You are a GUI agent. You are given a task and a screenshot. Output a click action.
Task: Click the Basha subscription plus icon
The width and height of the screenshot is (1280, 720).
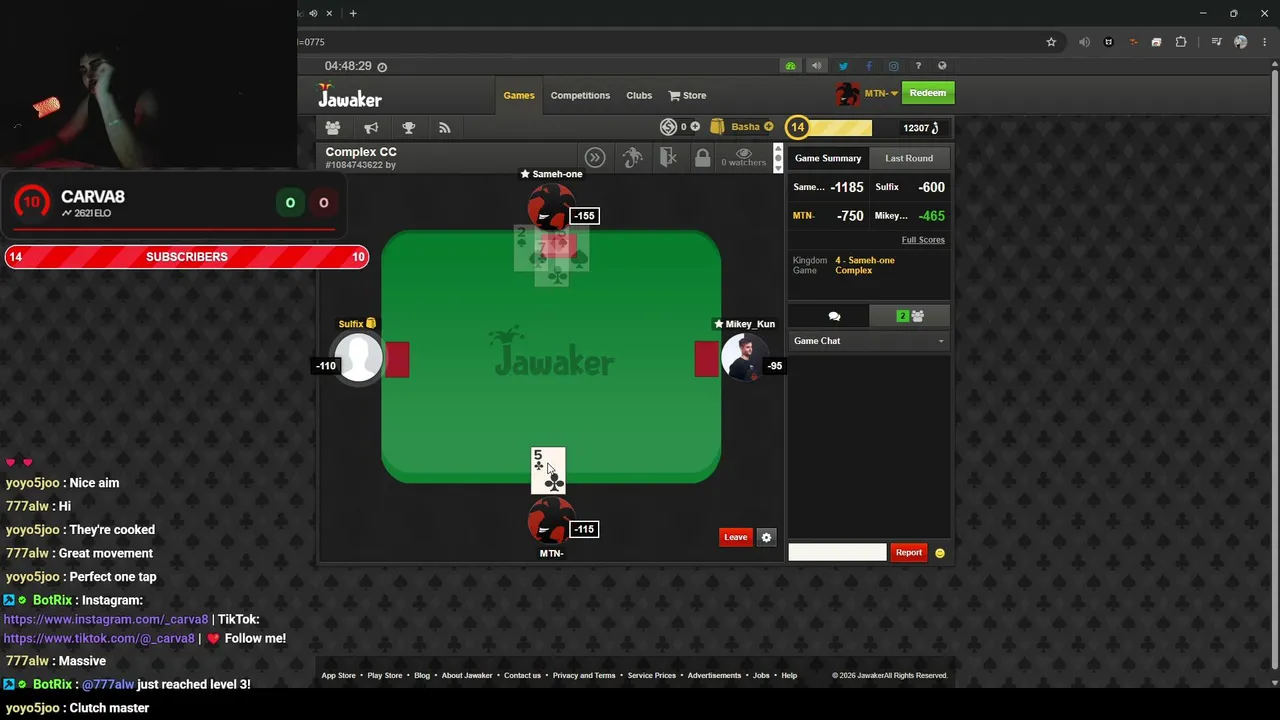pyautogui.click(x=768, y=127)
